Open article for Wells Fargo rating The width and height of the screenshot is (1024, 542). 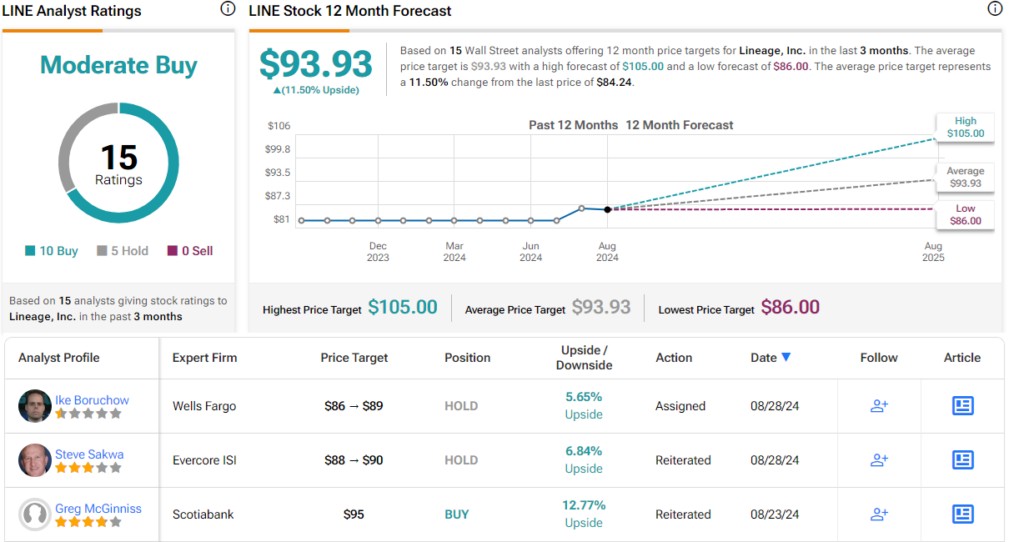pyautogui.click(x=962, y=406)
